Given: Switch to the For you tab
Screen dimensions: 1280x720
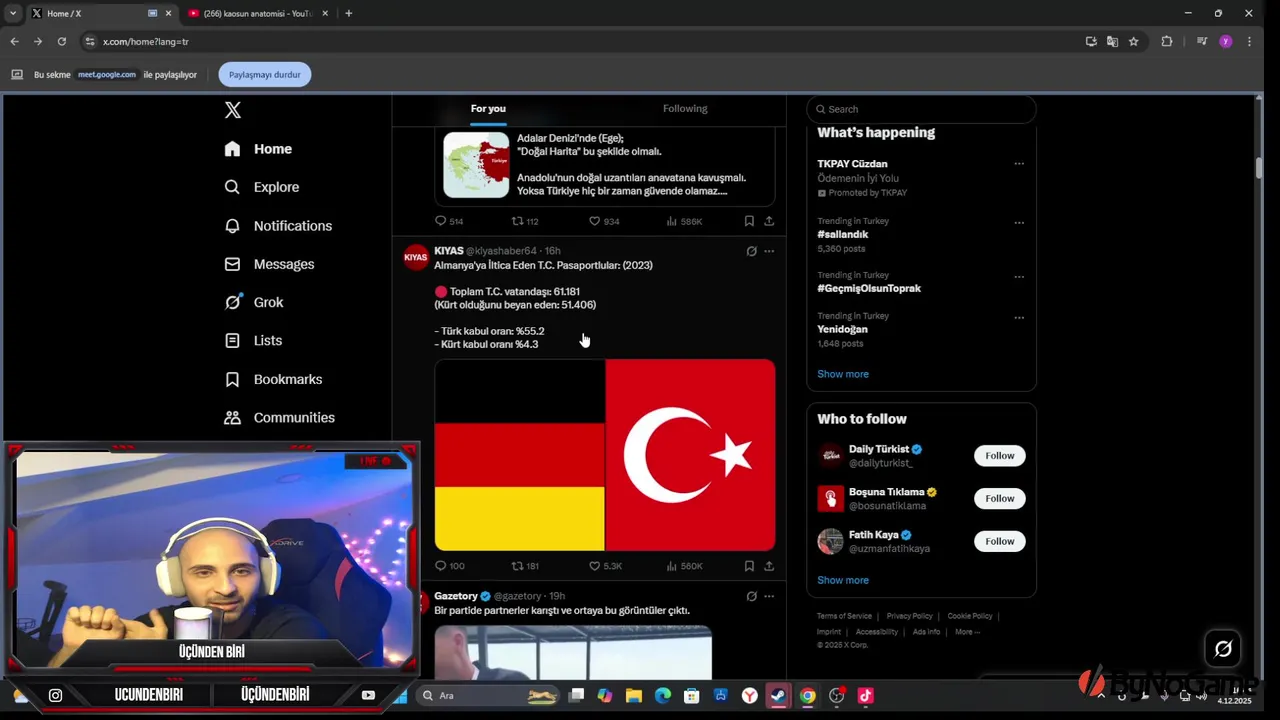Looking at the screenshot, I should [x=488, y=109].
